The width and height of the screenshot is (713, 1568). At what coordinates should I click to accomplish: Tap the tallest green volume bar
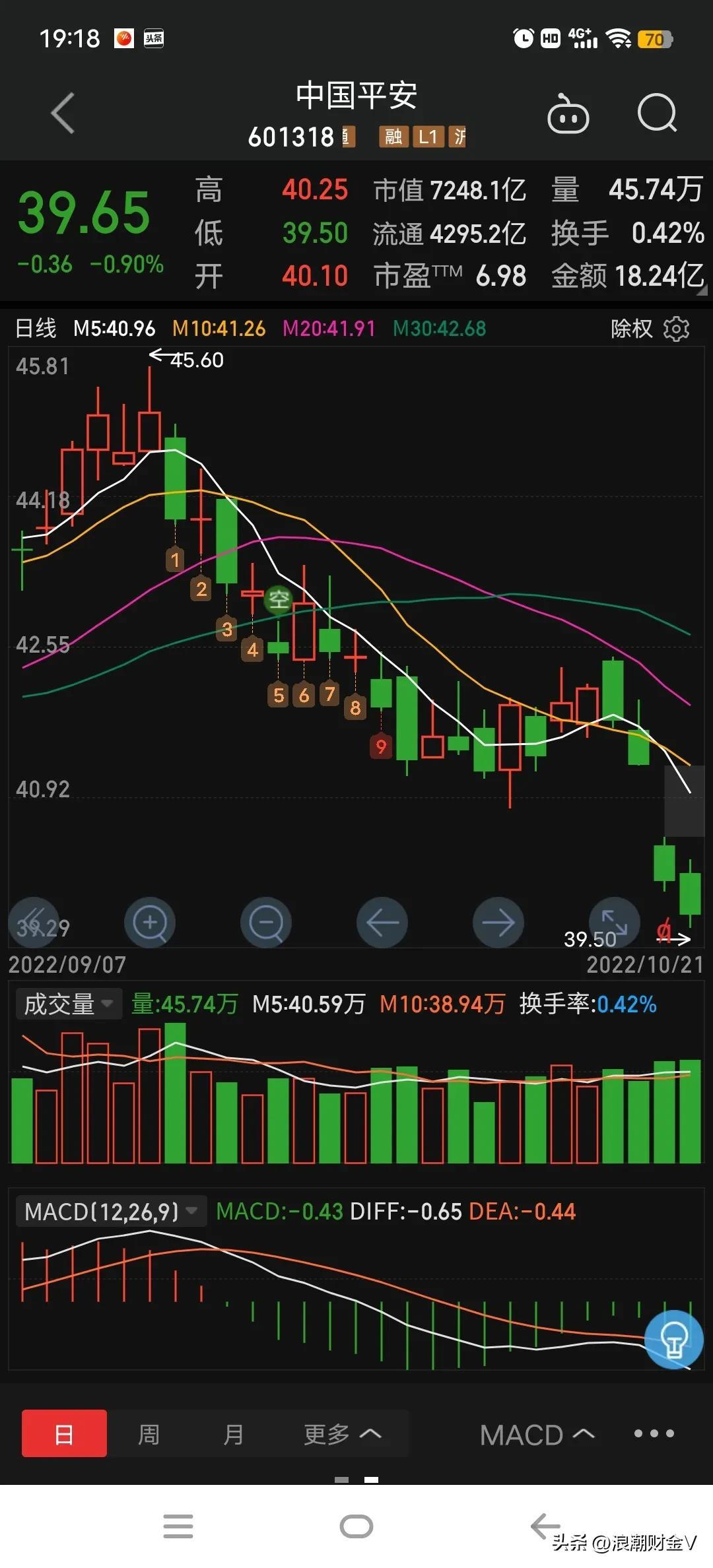(x=175, y=1092)
